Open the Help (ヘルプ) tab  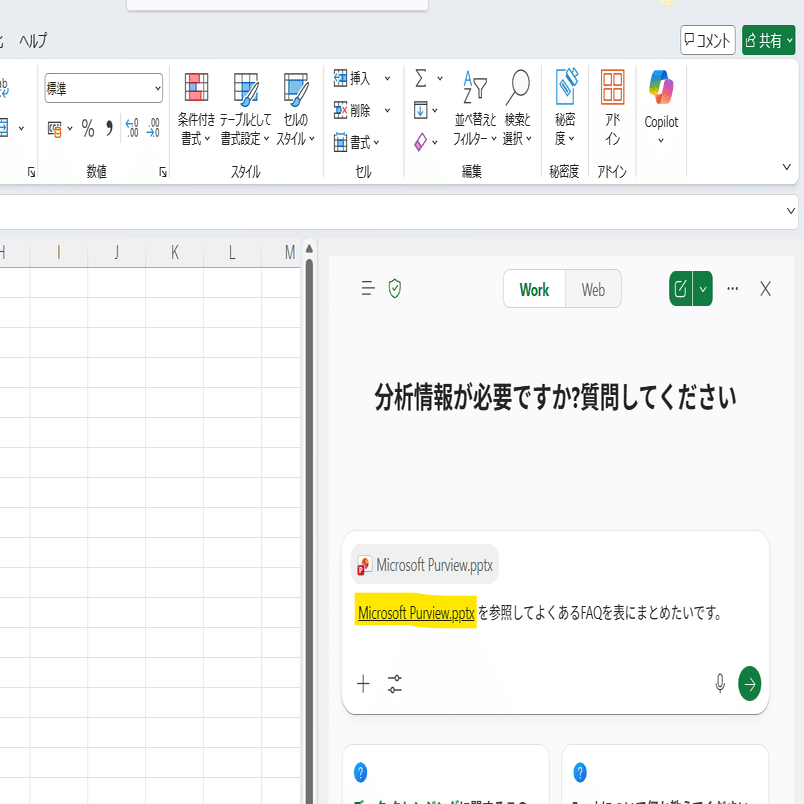pyautogui.click(x=33, y=40)
